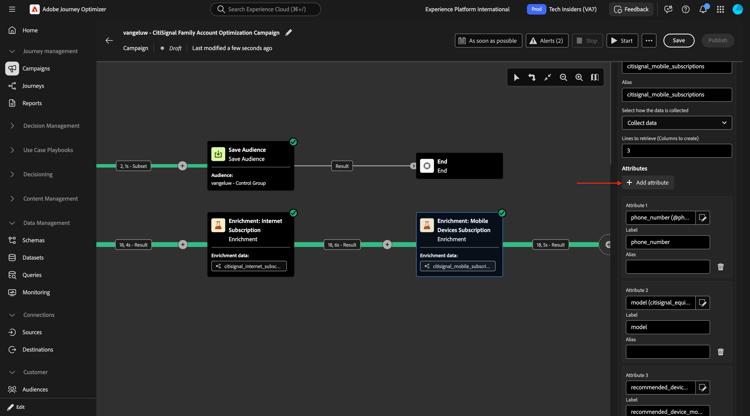This screenshot has width=750, height=416.
Task: Open the help question mark icon
Action: click(685, 9)
